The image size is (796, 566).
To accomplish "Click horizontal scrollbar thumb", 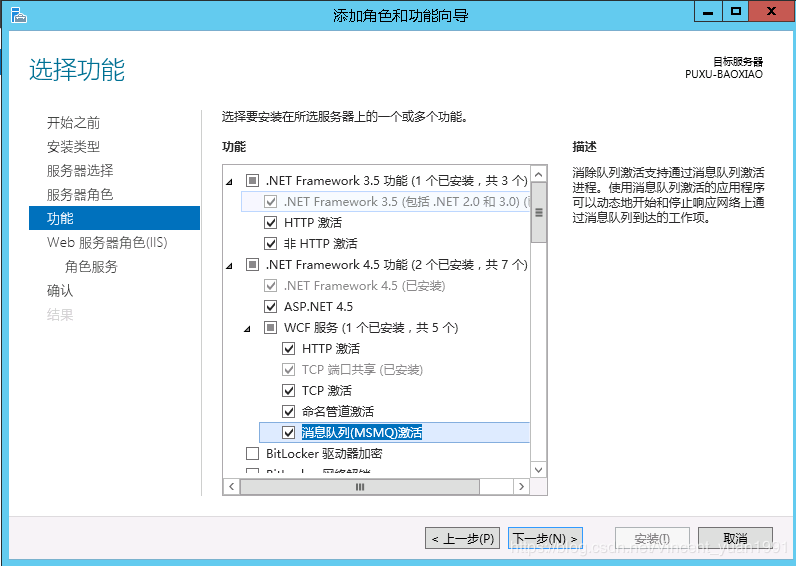I will coord(360,487).
